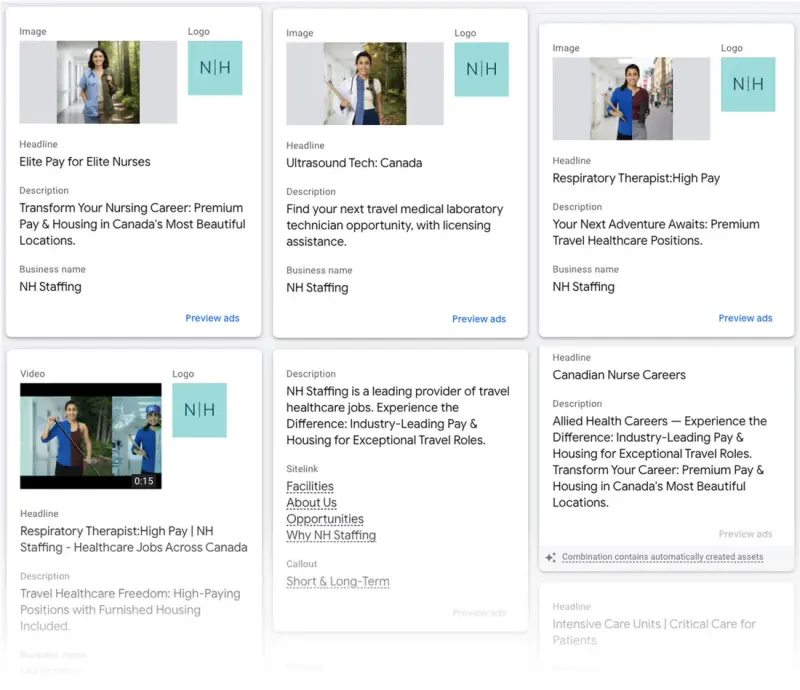800x690 pixels.
Task: Click headline Respiratory Therapist:High Pay in image card
Action: tap(636, 178)
